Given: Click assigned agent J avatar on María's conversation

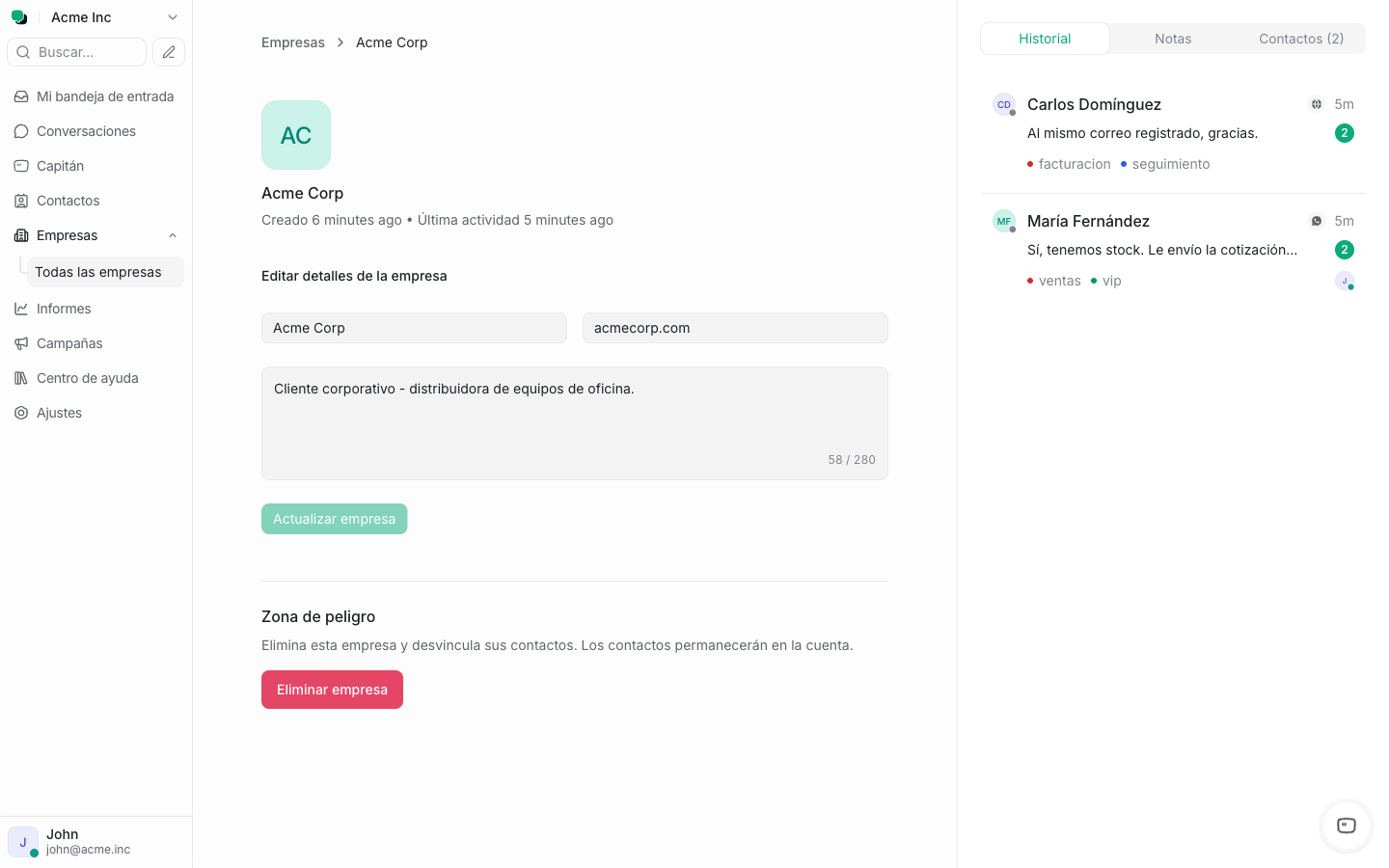Looking at the screenshot, I should coord(1345,281).
